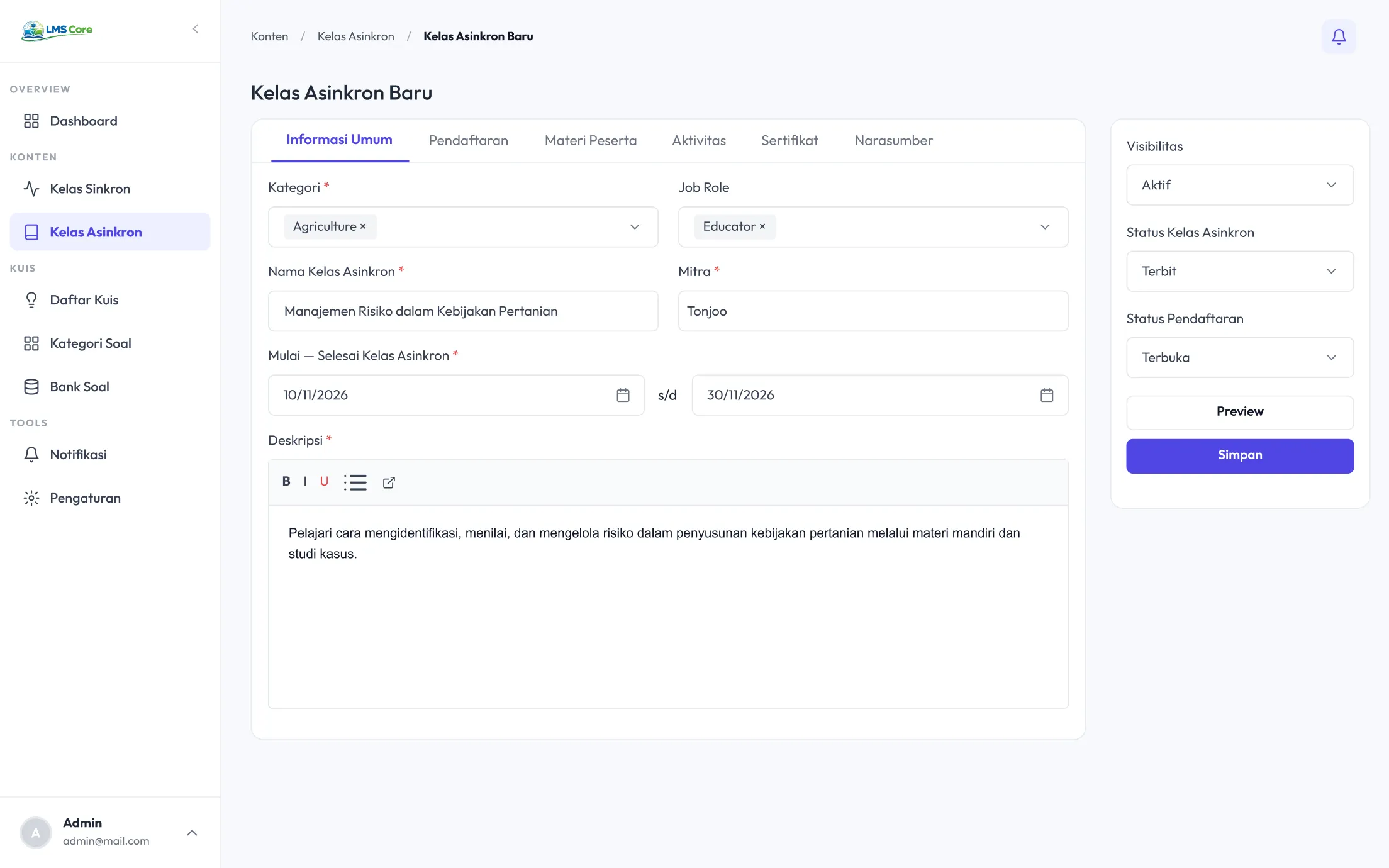The image size is (1389, 868).
Task: Open end date calendar picker icon
Action: point(1047,395)
